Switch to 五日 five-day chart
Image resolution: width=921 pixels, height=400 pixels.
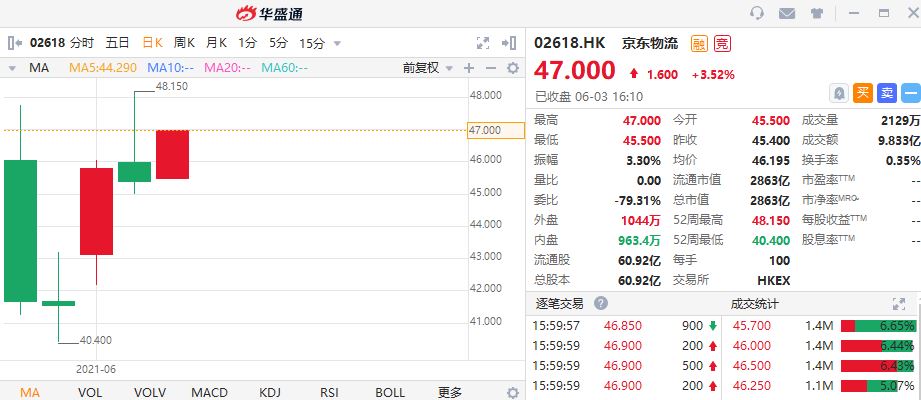[117, 43]
